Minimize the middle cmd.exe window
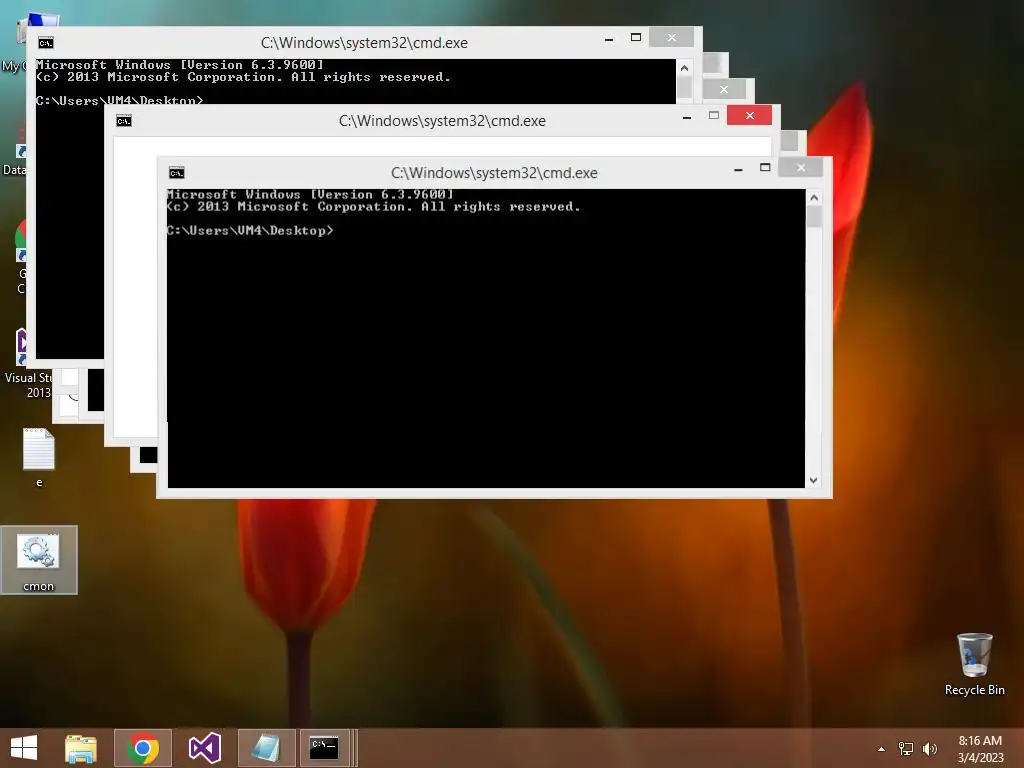This screenshot has height=768, width=1024. point(687,117)
